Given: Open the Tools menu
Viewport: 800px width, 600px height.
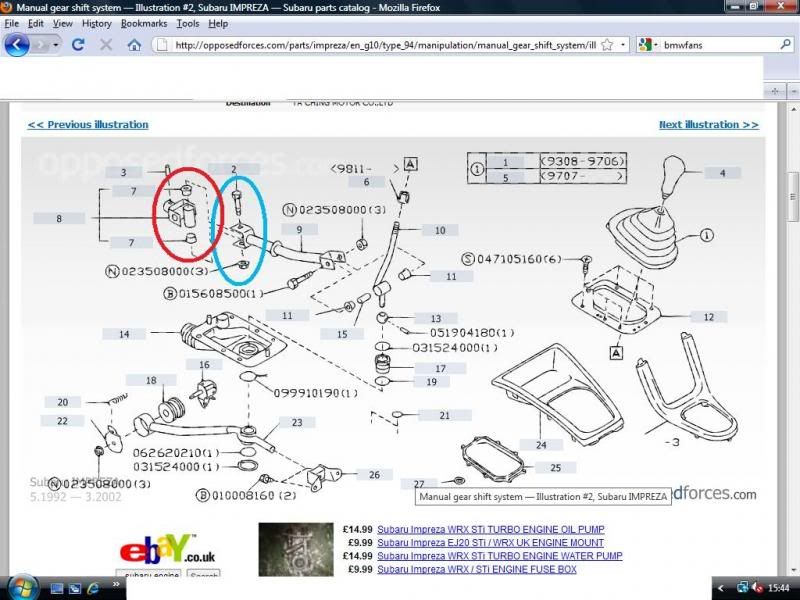Looking at the screenshot, I should pos(188,23).
